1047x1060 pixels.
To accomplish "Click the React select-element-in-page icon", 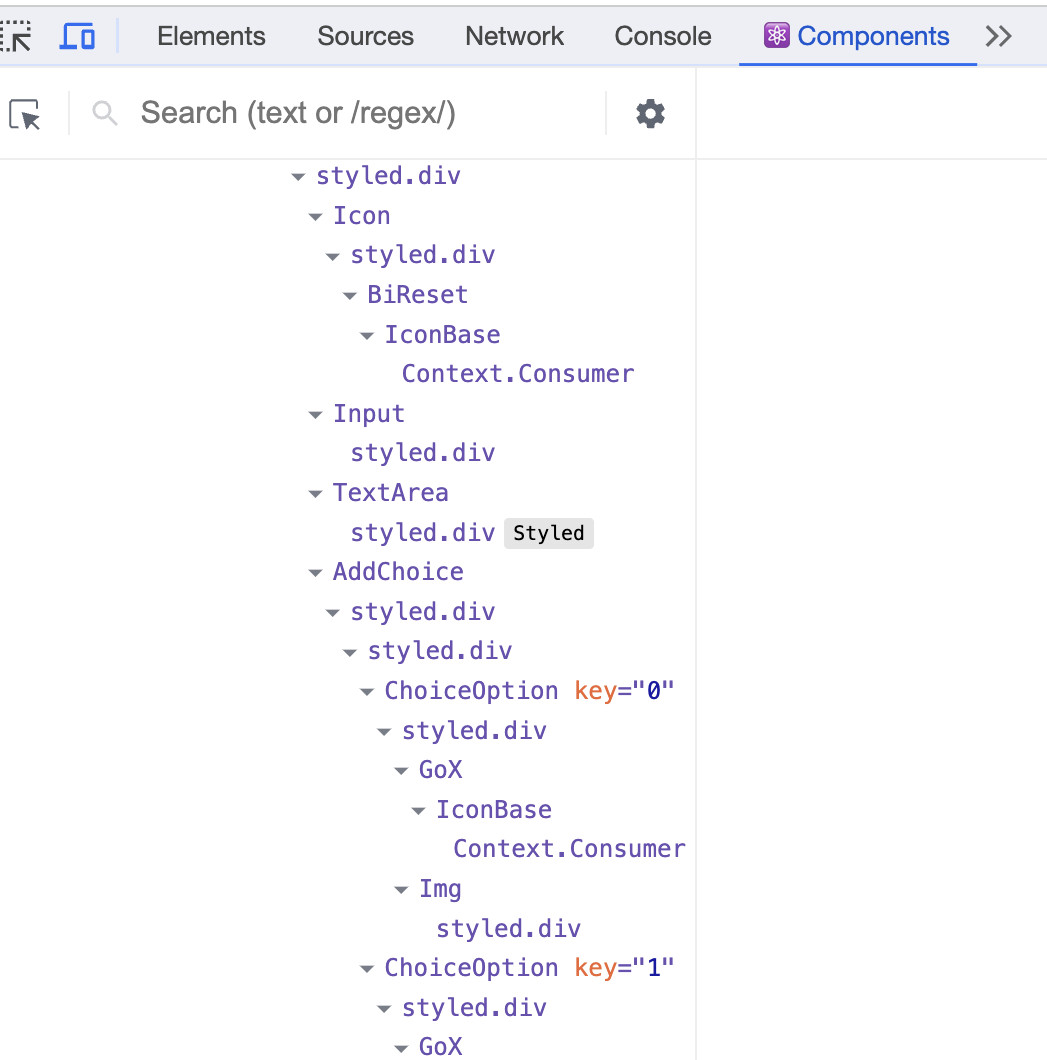I will 25,114.
